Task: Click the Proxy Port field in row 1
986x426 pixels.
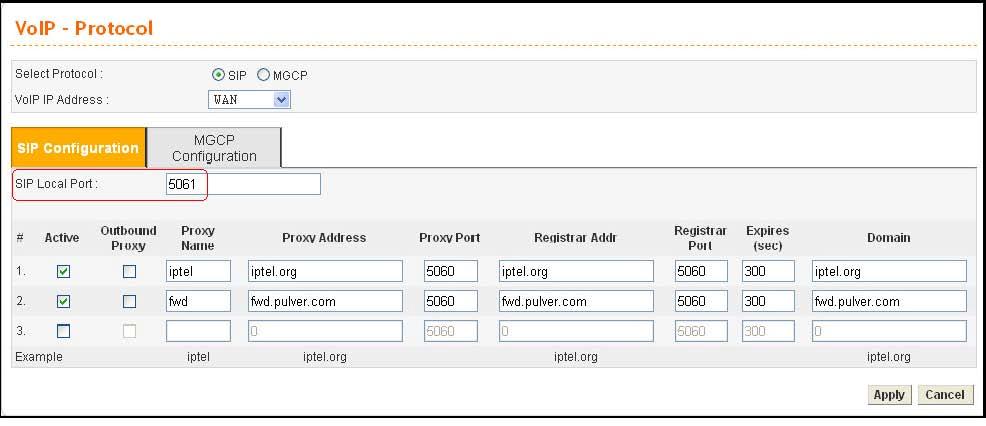Action: 450,271
